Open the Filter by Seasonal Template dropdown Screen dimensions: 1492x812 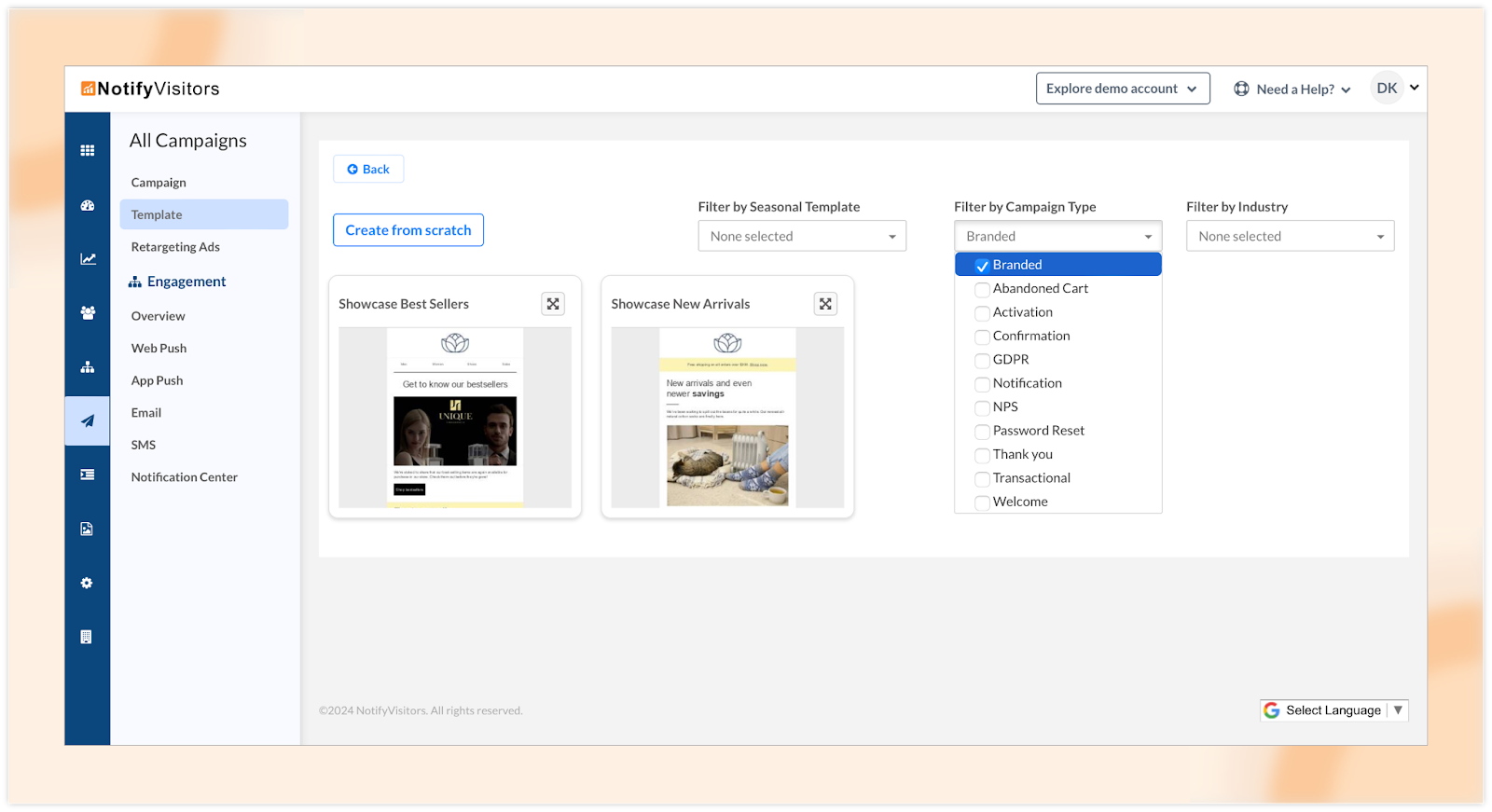(x=802, y=236)
